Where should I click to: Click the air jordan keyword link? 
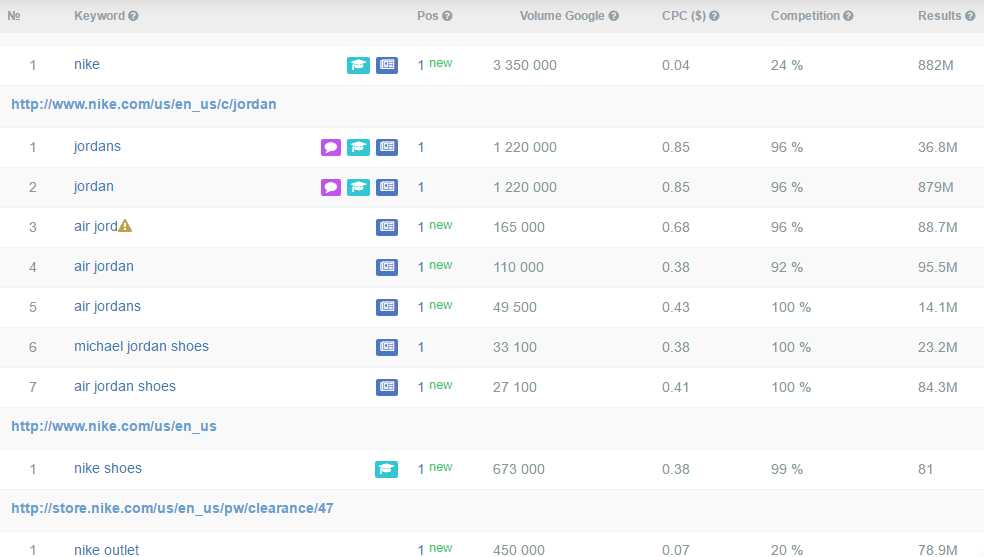pos(104,267)
